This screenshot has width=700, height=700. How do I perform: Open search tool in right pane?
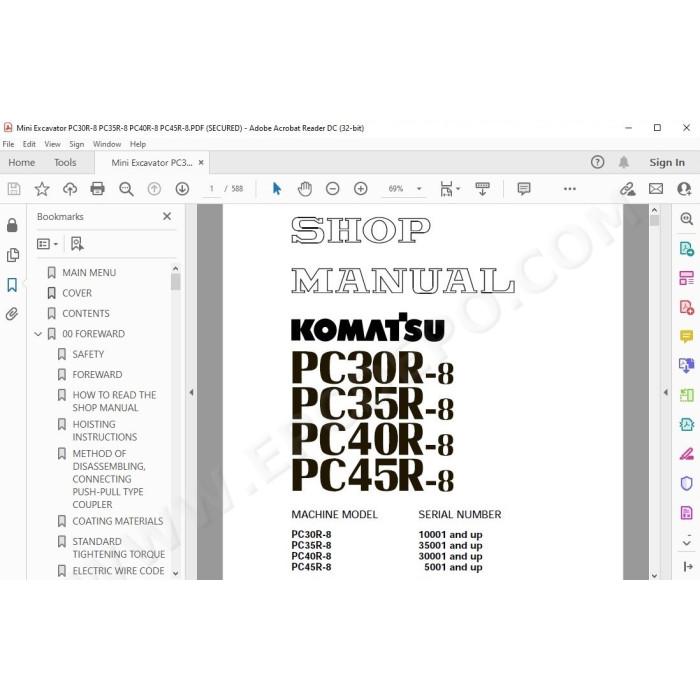pos(686,218)
